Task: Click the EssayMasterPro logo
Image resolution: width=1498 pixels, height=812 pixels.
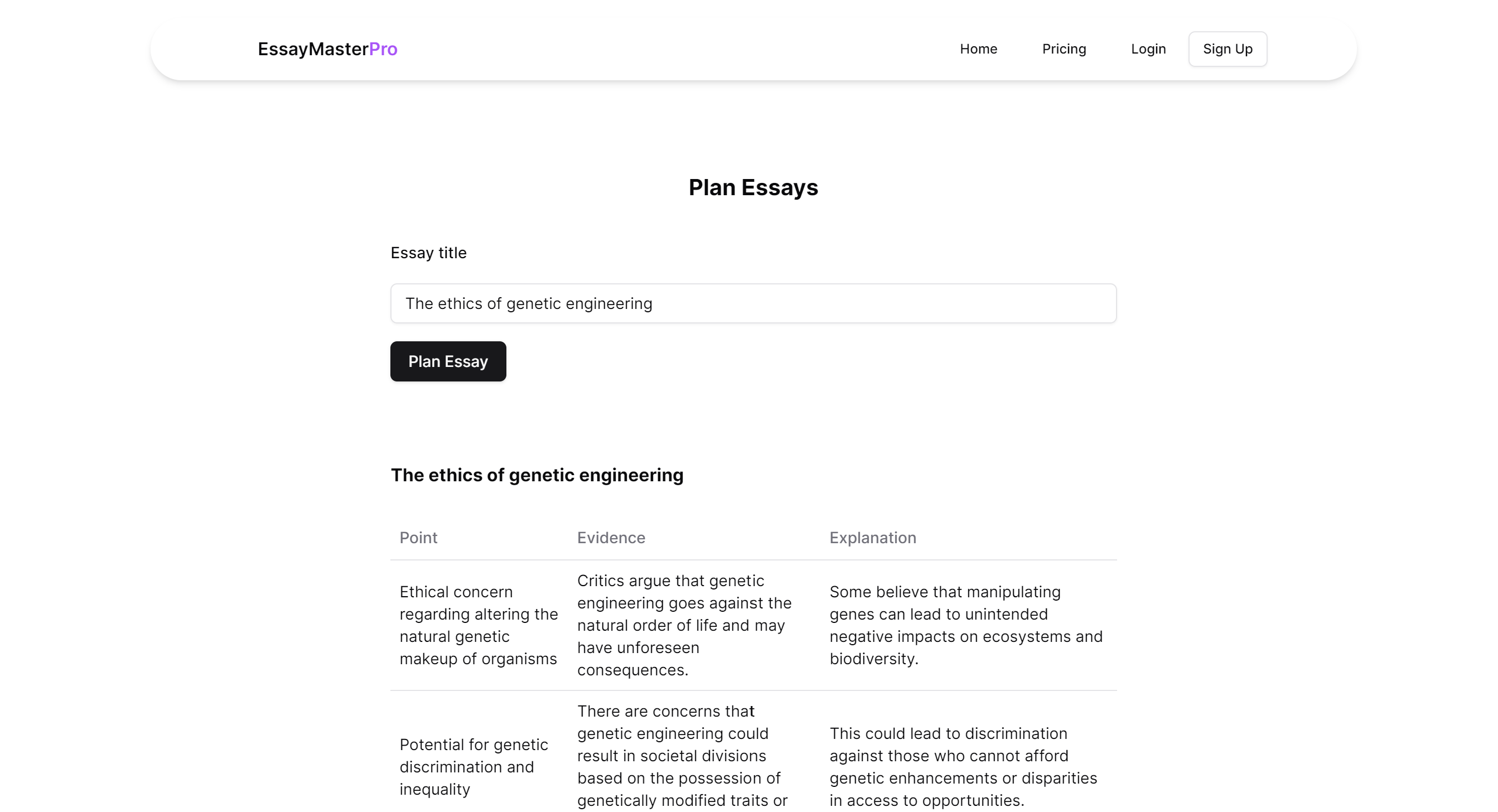Action: click(327, 49)
